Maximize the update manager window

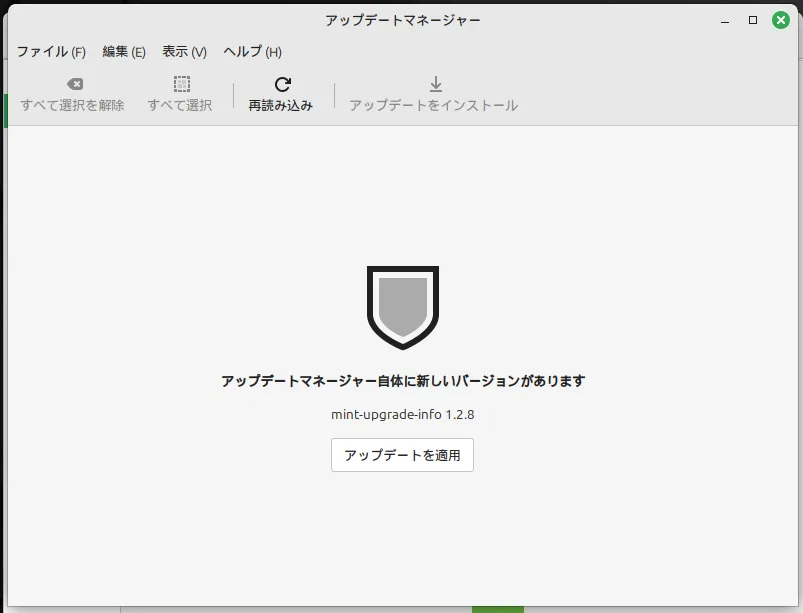(753, 20)
